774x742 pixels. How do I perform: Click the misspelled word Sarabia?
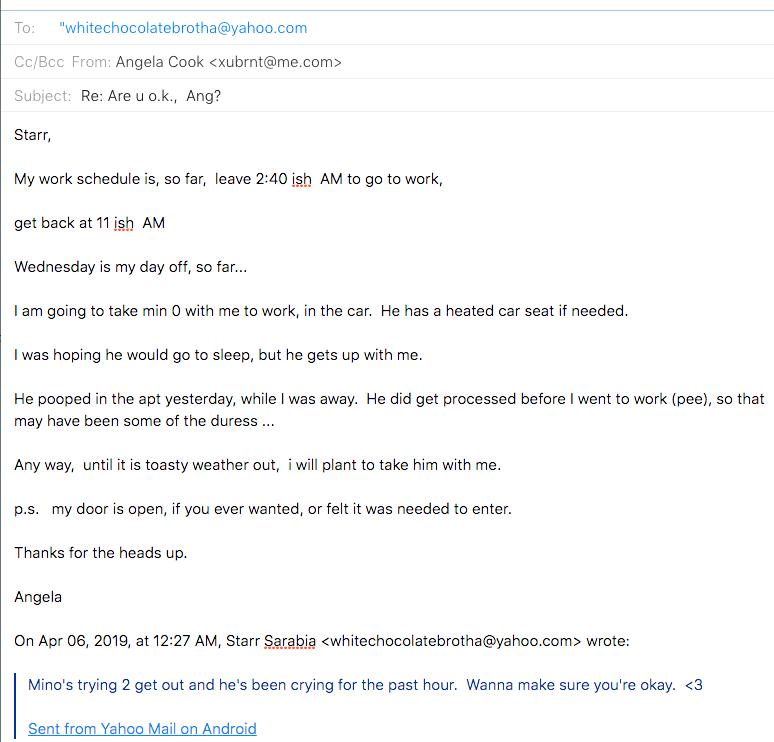coord(290,641)
